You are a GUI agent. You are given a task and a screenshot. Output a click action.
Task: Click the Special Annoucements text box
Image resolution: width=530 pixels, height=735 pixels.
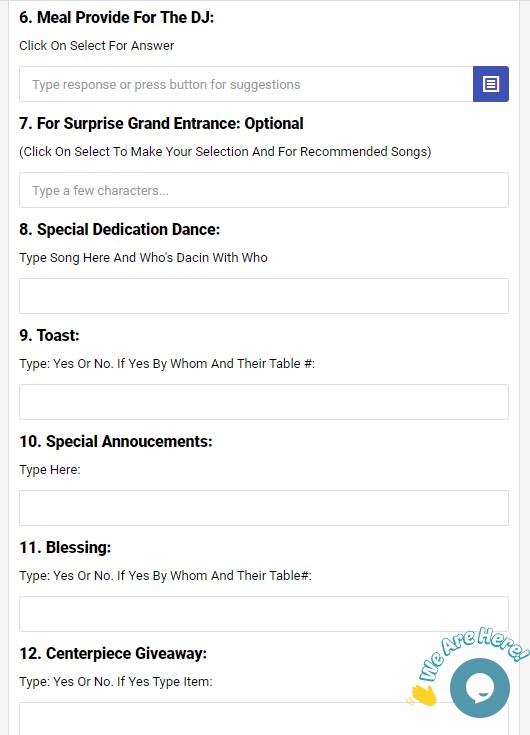click(264, 508)
